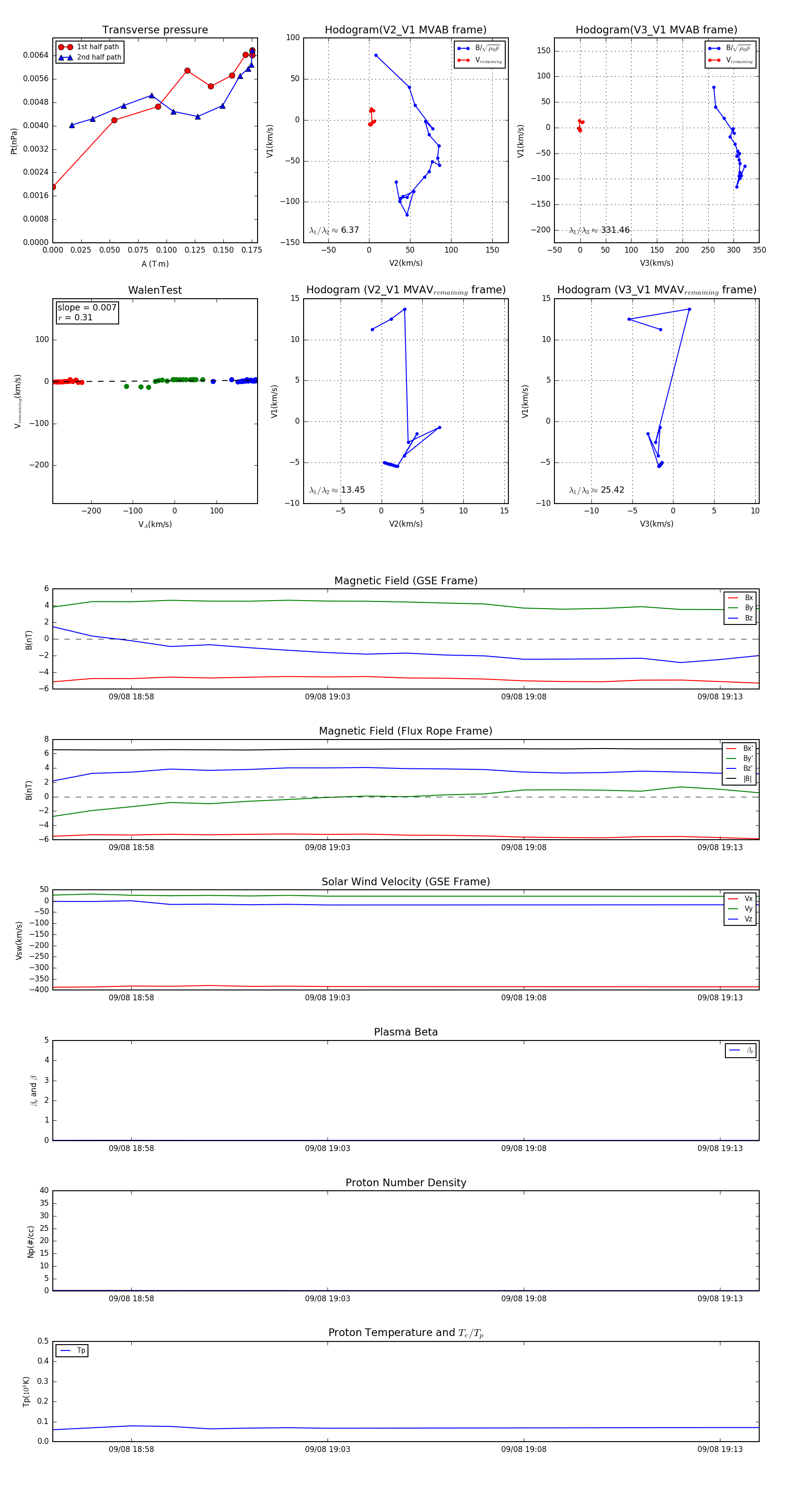Select the "Vy" solar wind legend entry
The width and height of the screenshot is (812, 1489).
pos(740,909)
